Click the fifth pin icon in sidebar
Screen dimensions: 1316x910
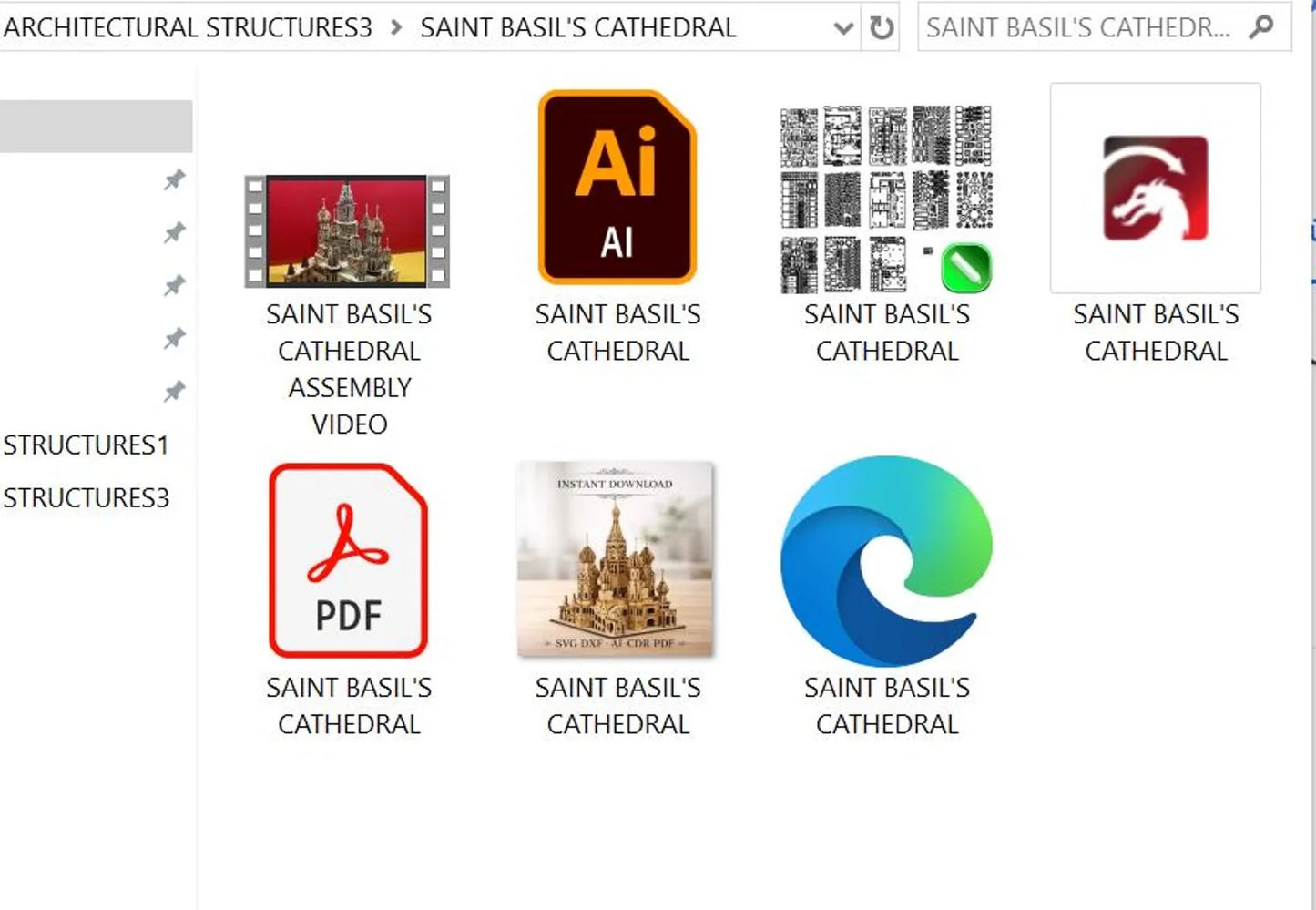[174, 391]
